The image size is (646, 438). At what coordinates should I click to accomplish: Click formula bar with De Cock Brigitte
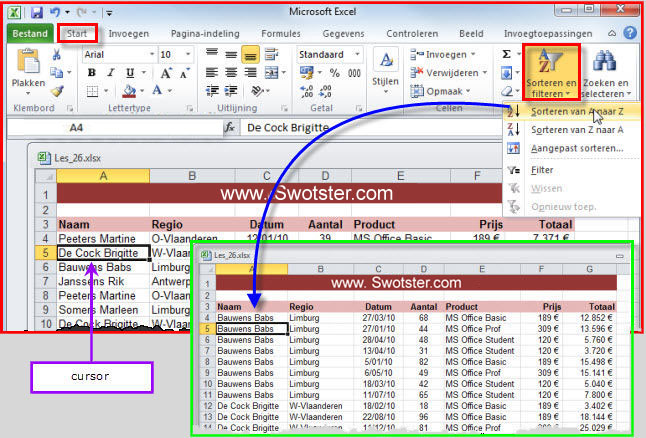pyautogui.click(x=371, y=128)
